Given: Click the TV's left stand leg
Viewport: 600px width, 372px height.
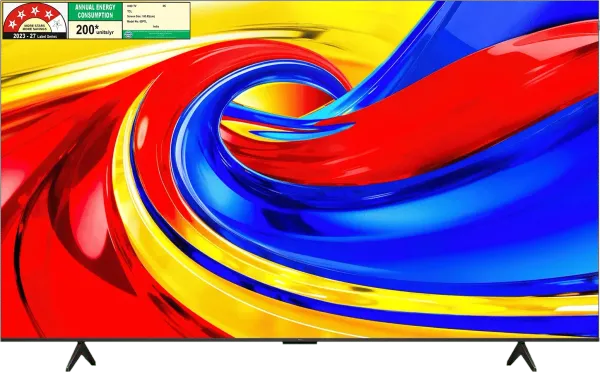Looking at the screenshot, I should (80, 356).
